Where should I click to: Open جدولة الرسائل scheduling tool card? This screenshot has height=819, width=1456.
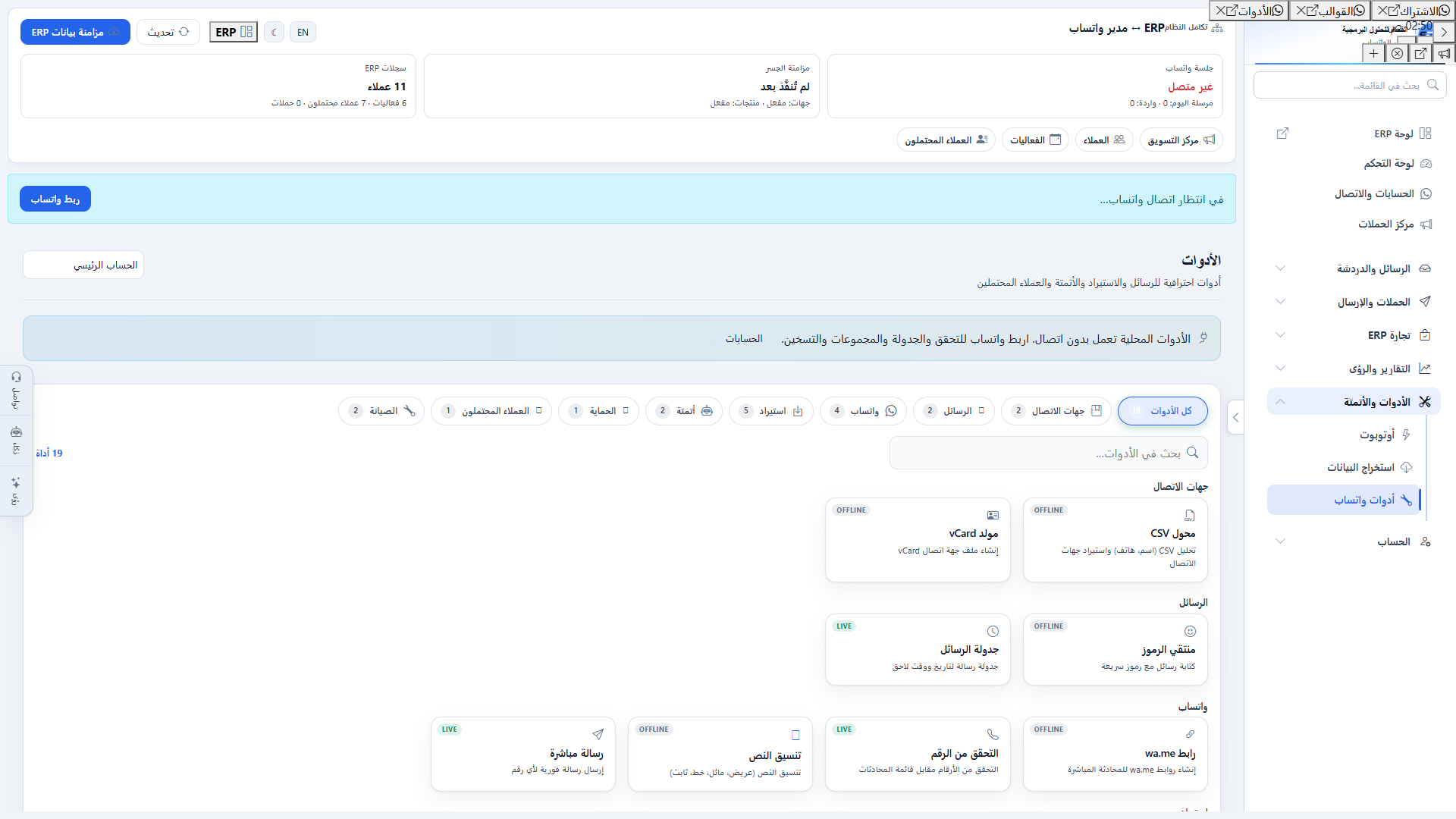click(x=918, y=650)
